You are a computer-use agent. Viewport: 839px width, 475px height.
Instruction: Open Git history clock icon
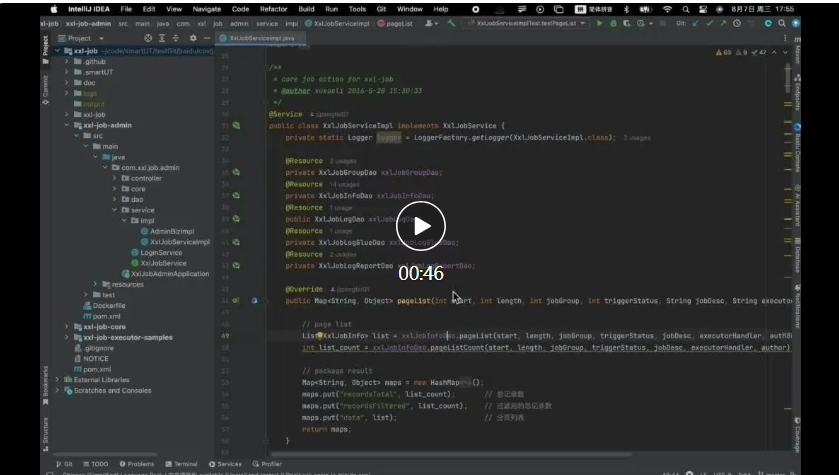click(x=737, y=24)
